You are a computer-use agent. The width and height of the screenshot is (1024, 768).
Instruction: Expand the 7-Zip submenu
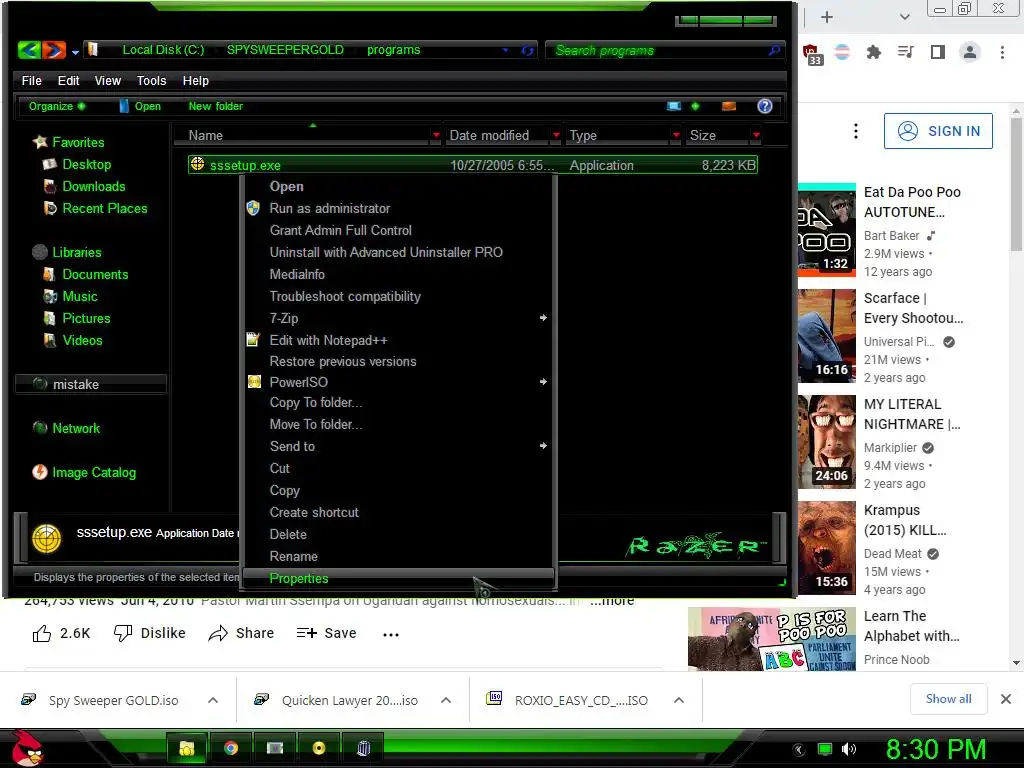coord(398,318)
